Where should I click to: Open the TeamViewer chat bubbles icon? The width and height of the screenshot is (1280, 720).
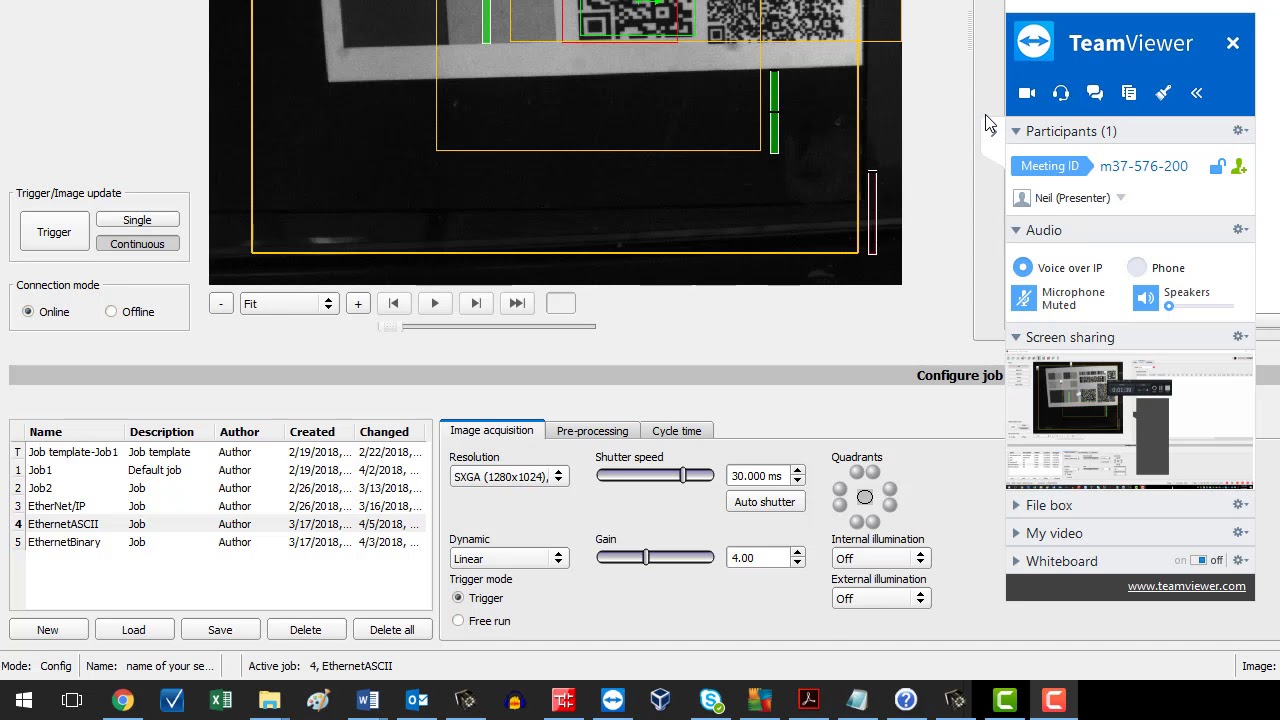(x=1095, y=93)
